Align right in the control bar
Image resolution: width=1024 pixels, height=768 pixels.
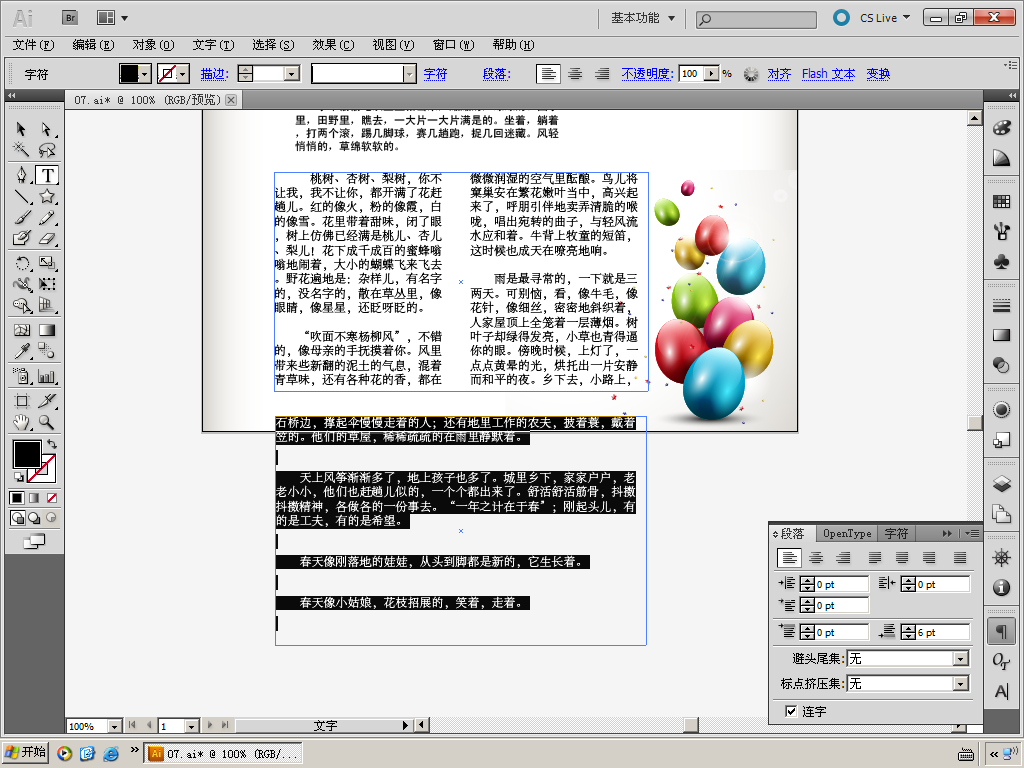602,74
